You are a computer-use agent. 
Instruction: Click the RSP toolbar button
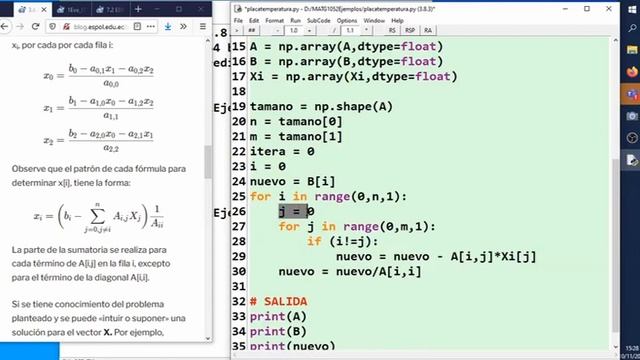[x=410, y=30]
